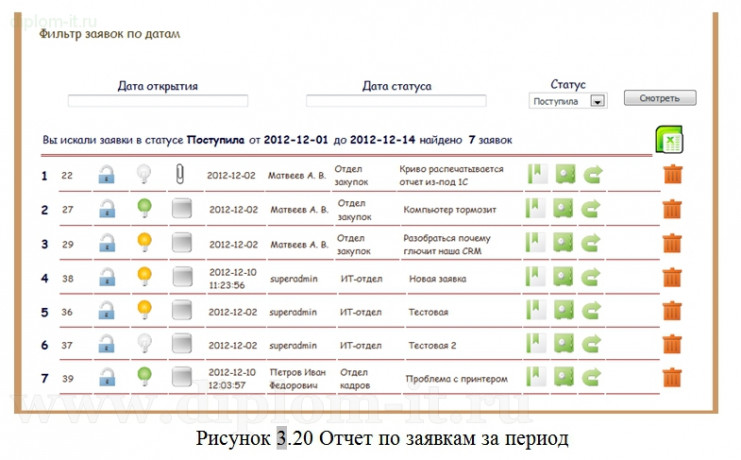Viewport: 741px width, 460px height.
Task: Click the text "Проблема с принтером"
Action: [x=457, y=379]
